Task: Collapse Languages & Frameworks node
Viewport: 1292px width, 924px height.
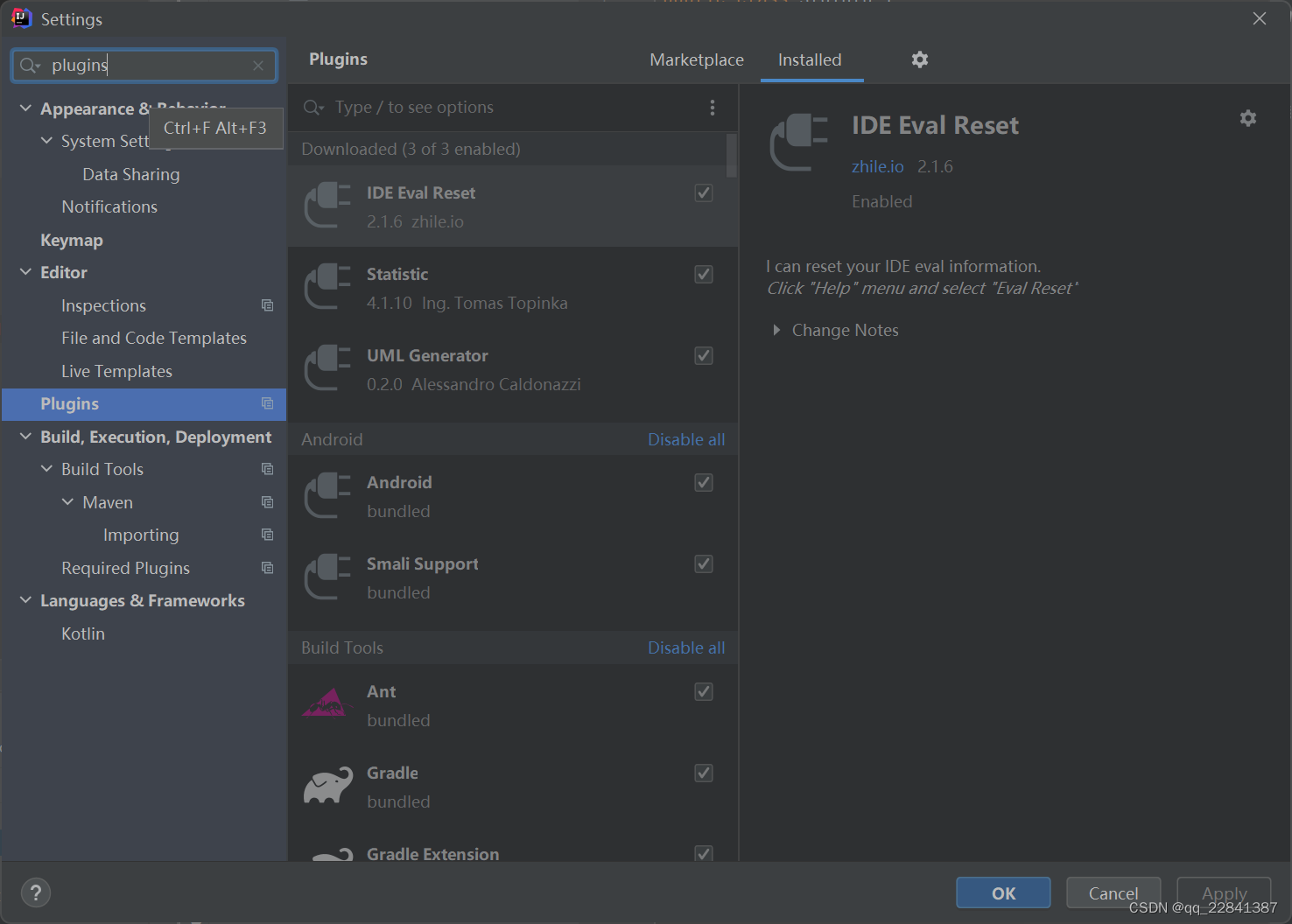Action: 25,600
